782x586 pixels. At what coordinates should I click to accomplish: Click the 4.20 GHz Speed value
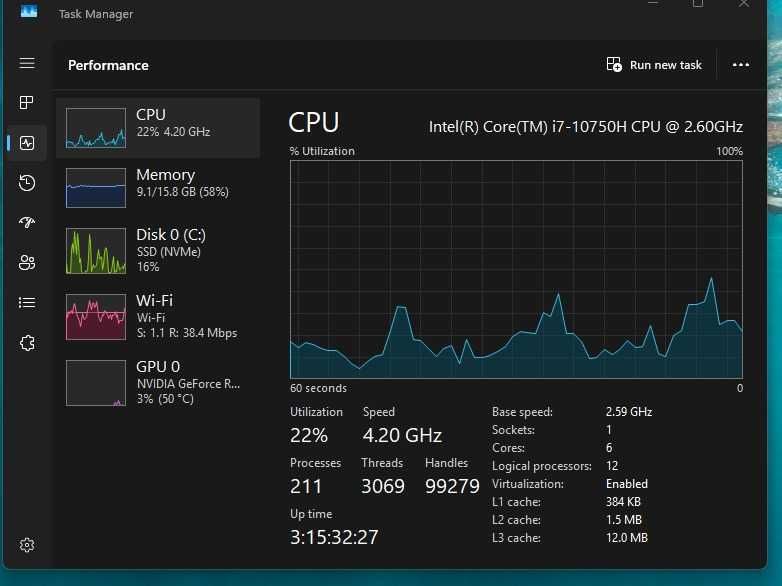(402, 435)
